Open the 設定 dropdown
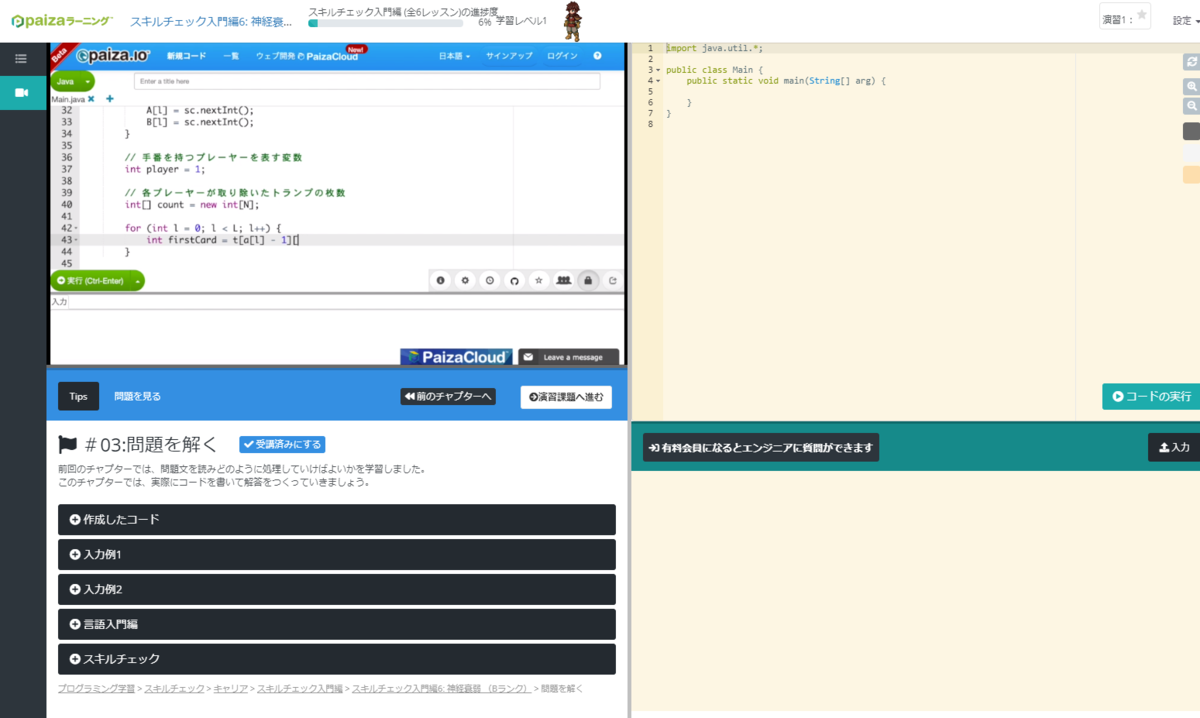 (1185, 20)
